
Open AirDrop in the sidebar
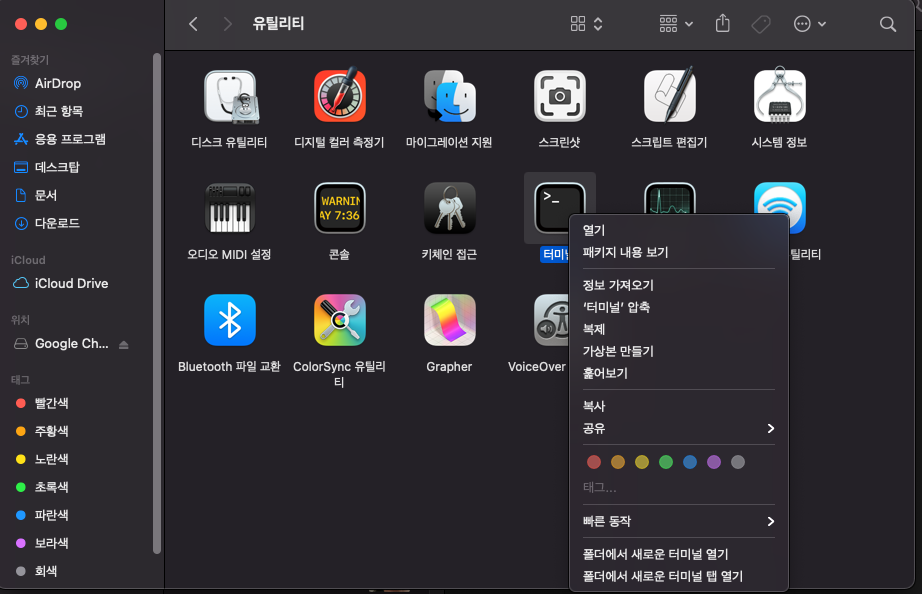tap(47, 84)
